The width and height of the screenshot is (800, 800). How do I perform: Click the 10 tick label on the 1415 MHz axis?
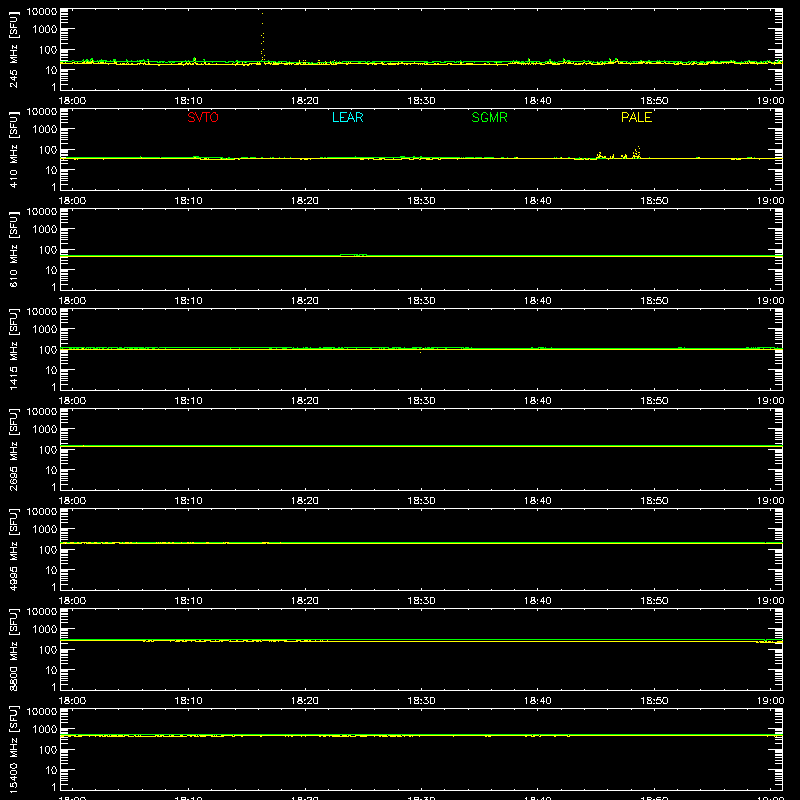(52, 370)
